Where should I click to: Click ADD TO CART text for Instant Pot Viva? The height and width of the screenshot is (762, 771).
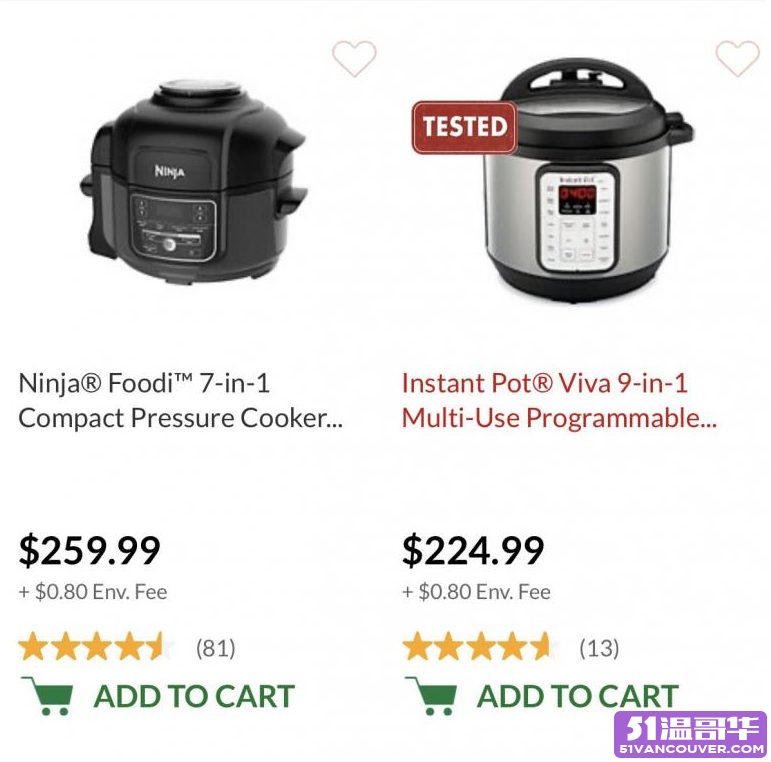point(578,697)
